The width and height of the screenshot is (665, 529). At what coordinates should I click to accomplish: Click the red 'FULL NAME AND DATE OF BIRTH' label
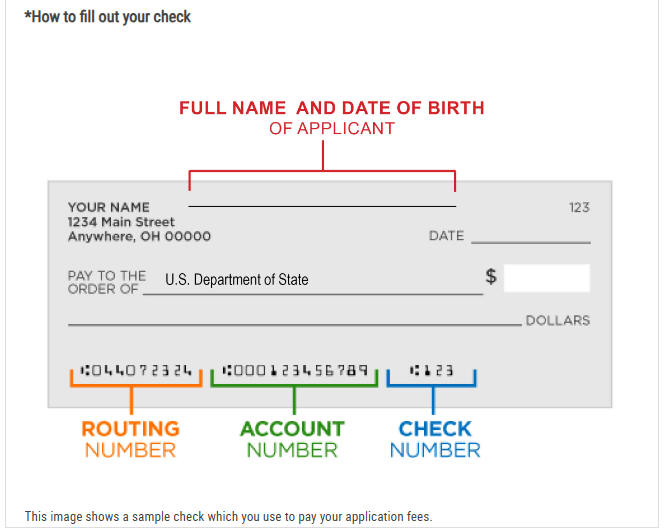click(x=332, y=108)
